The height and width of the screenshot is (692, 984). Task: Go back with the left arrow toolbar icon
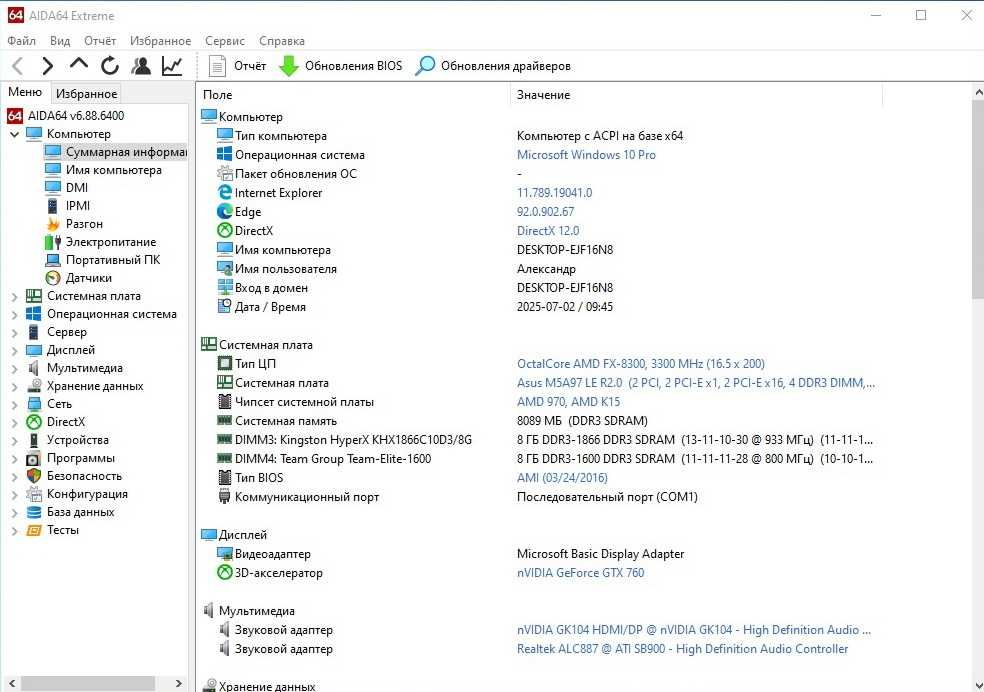17,66
